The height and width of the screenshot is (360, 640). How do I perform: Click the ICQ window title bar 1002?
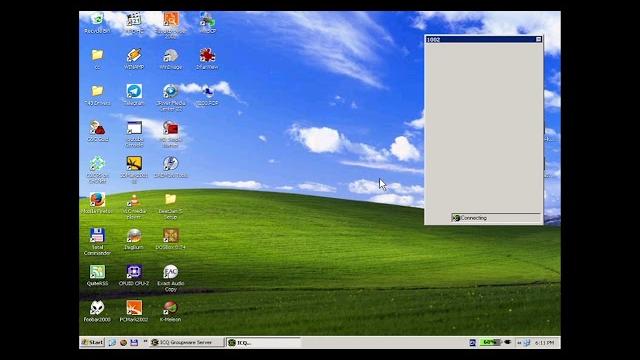point(480,40)
